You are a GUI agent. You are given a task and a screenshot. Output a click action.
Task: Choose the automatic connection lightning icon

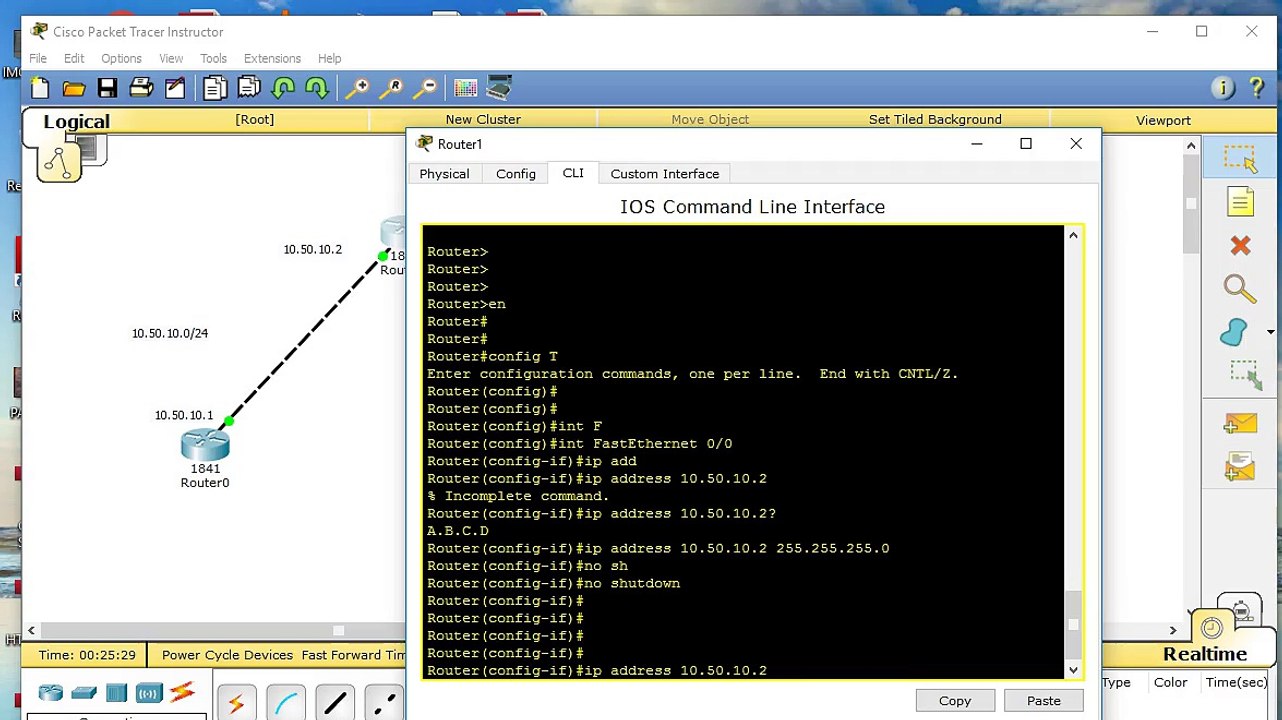pyautogui.click(x=236, y=704)
